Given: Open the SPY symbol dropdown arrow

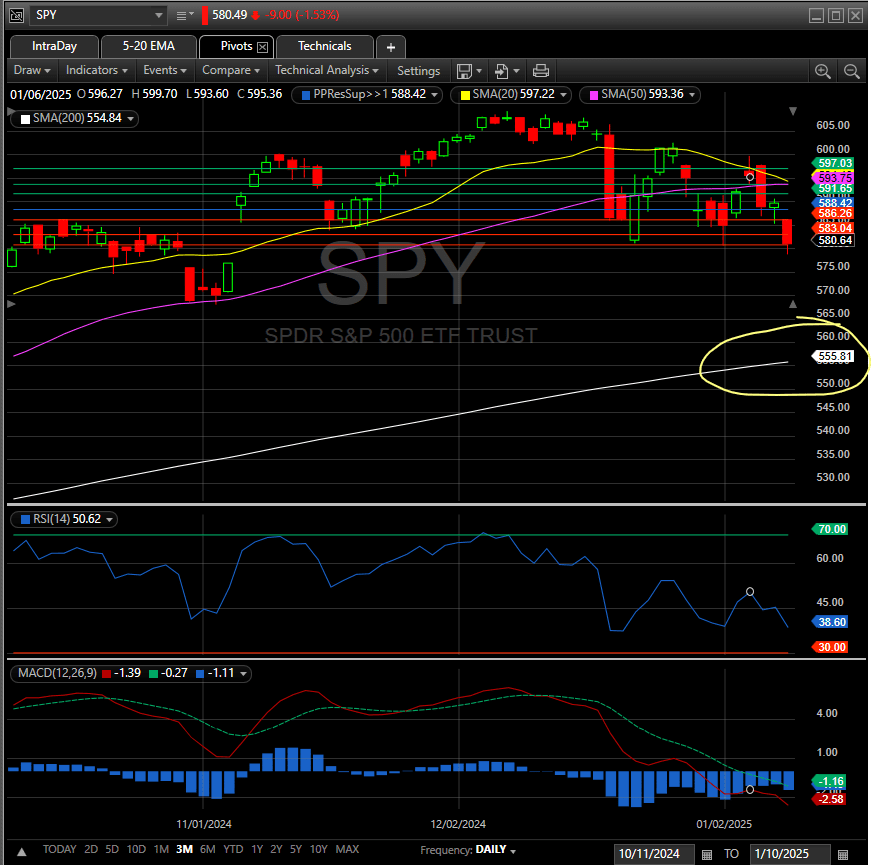Looking at the screenshot, I should pos(158,15).
